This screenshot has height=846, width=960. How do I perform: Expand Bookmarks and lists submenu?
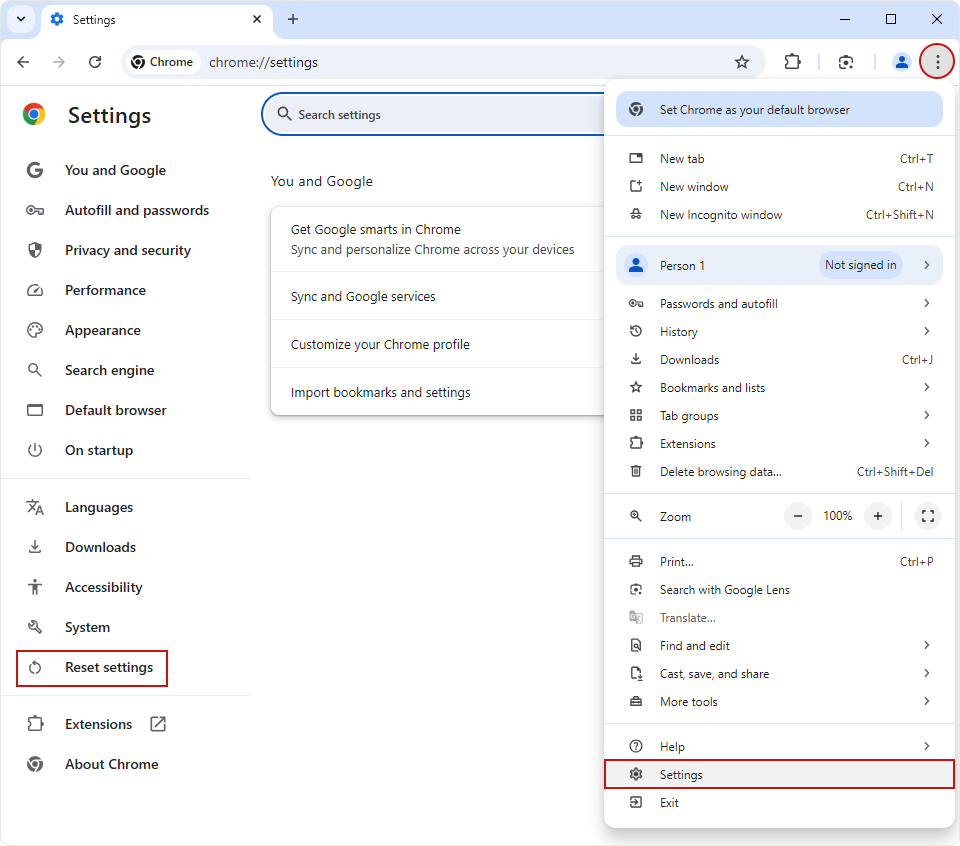(x=779, y=387)
